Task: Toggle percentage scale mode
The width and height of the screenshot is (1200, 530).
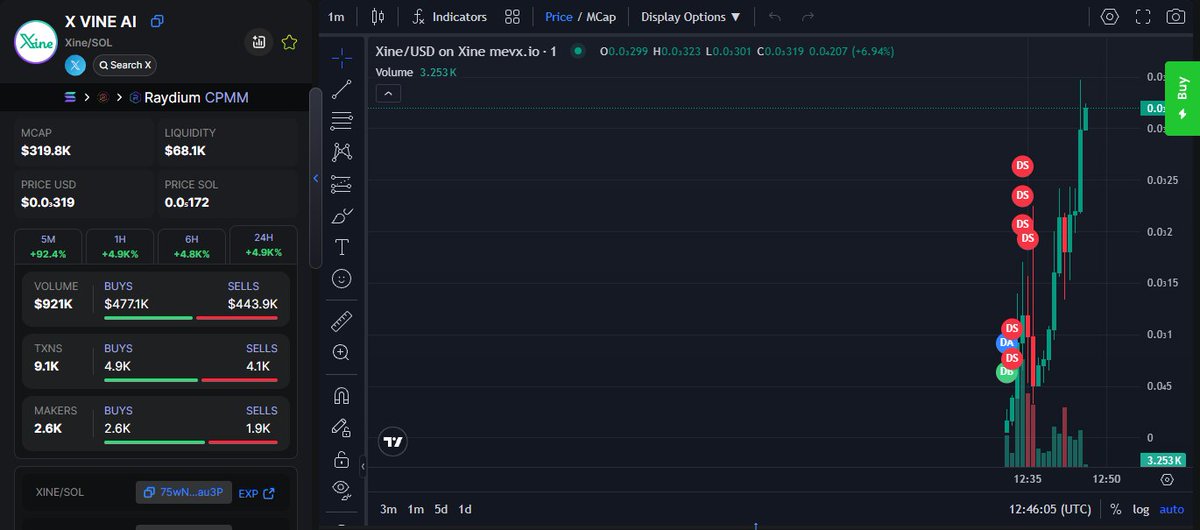Action: 1115,509
